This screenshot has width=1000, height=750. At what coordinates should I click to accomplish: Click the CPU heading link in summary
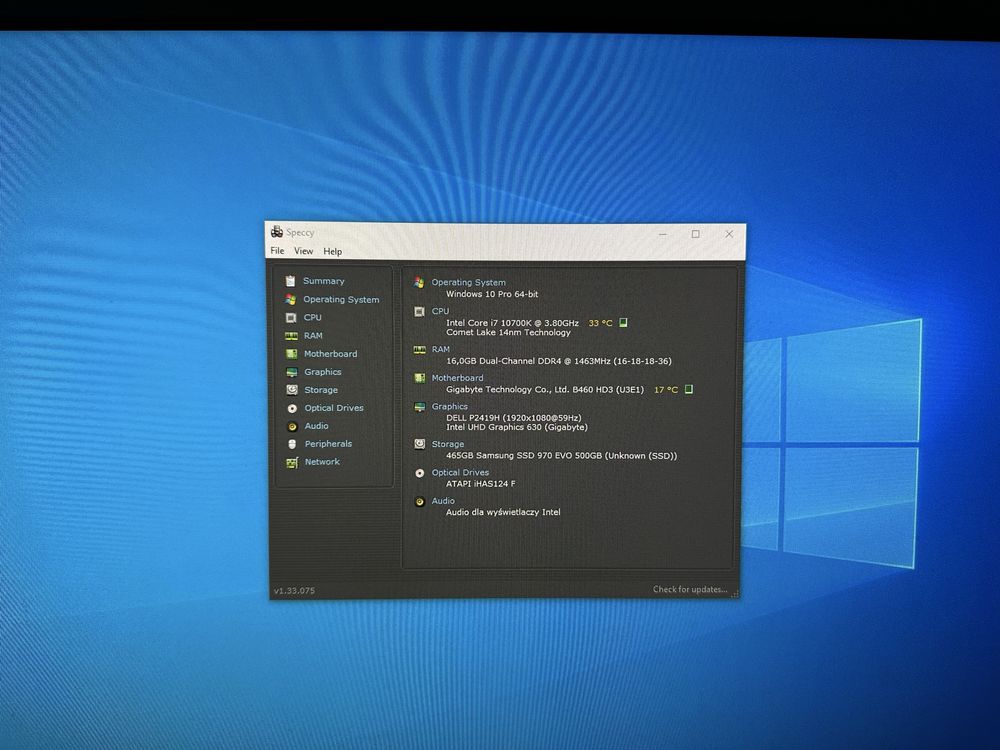440,311
